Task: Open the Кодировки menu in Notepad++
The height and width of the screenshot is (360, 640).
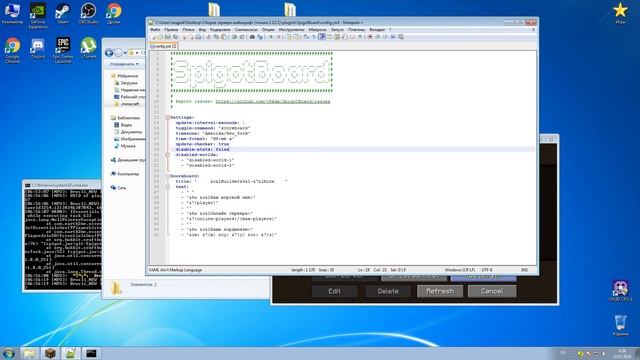Action: click(220, 30)
